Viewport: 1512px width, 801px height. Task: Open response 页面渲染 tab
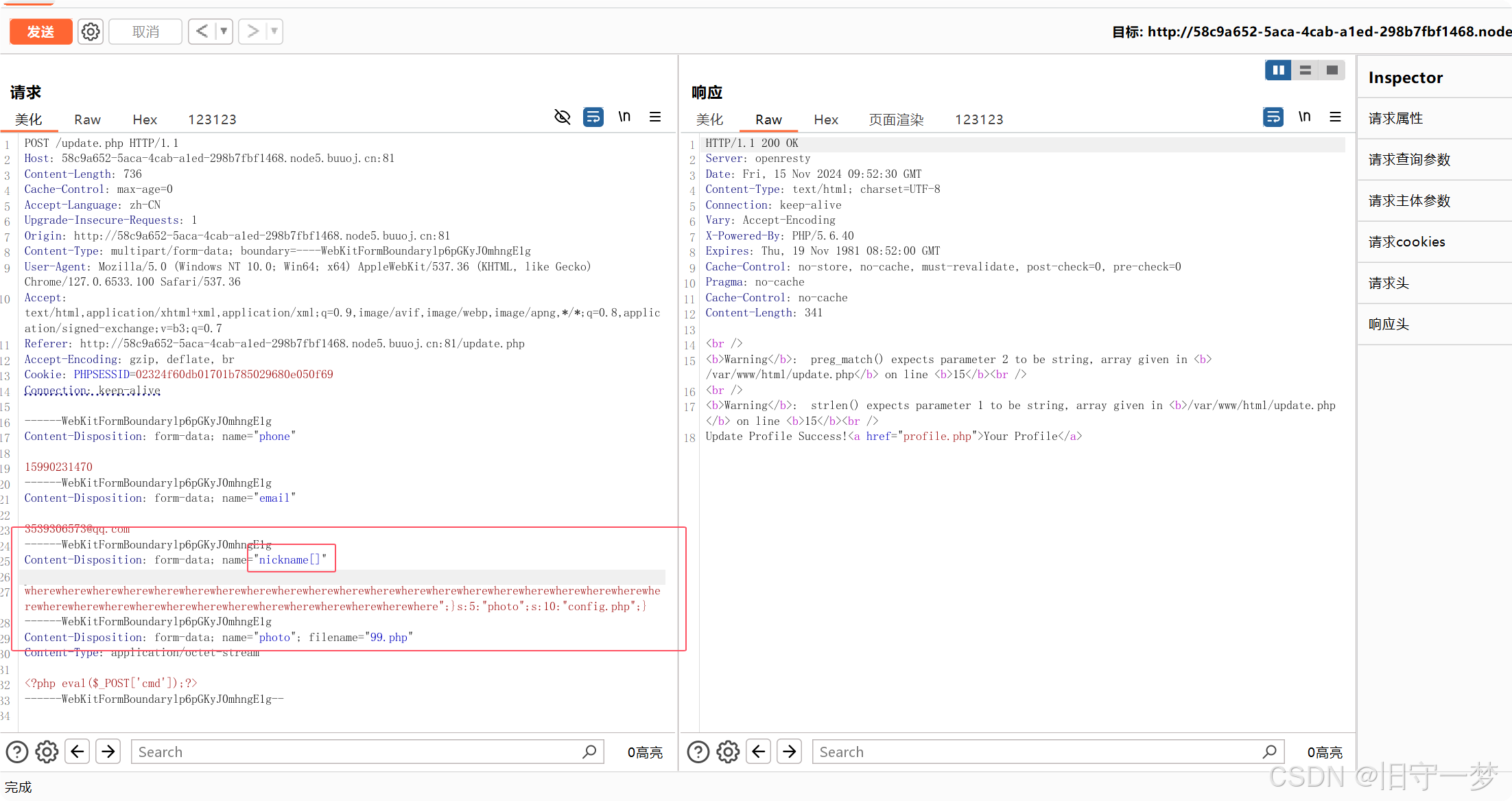pyautogui.click(x=896, y=119)
